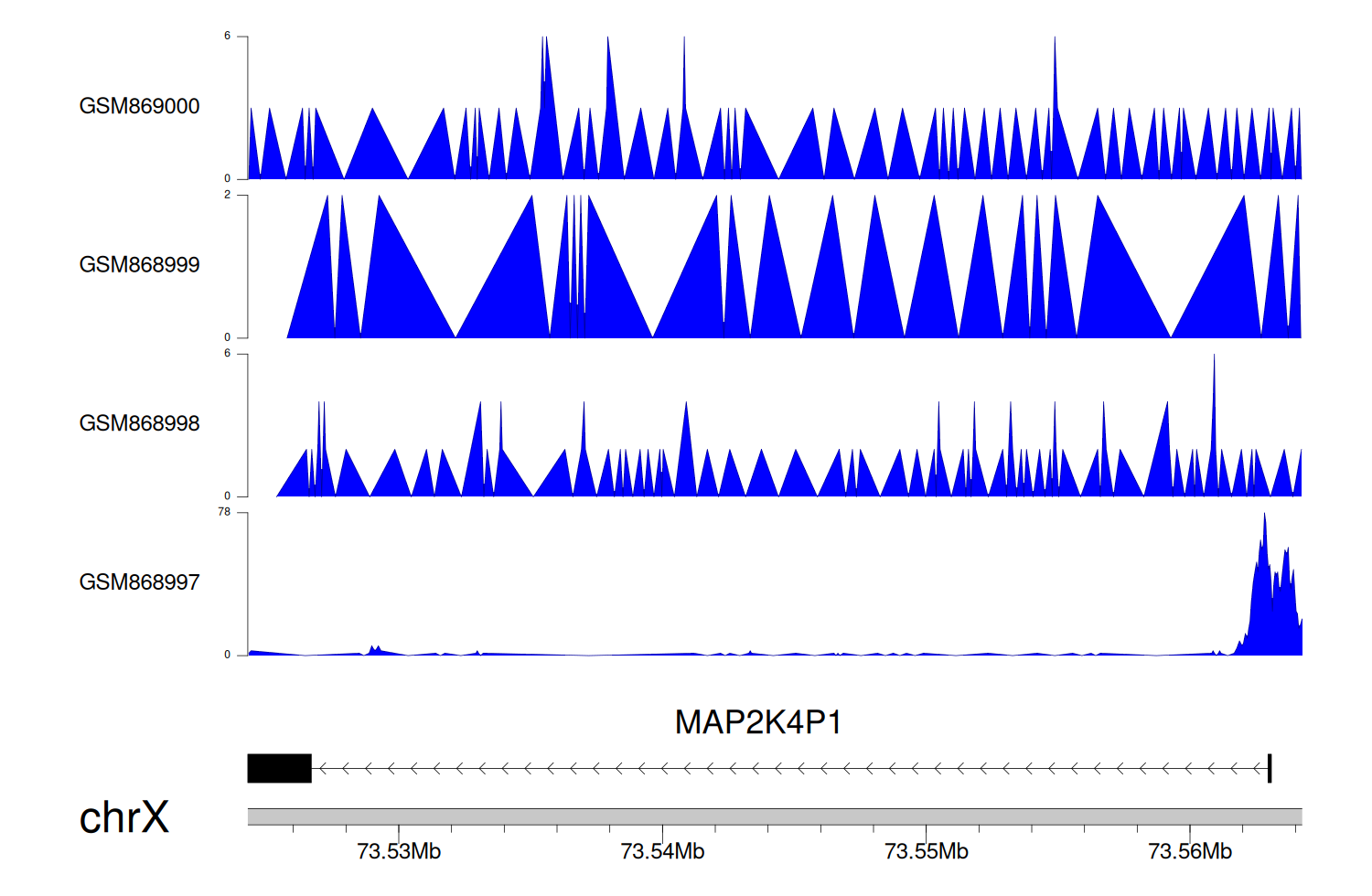
Task: Click the small bump near 73.53Mb in GSM868997
Action: tap(374, 649)
